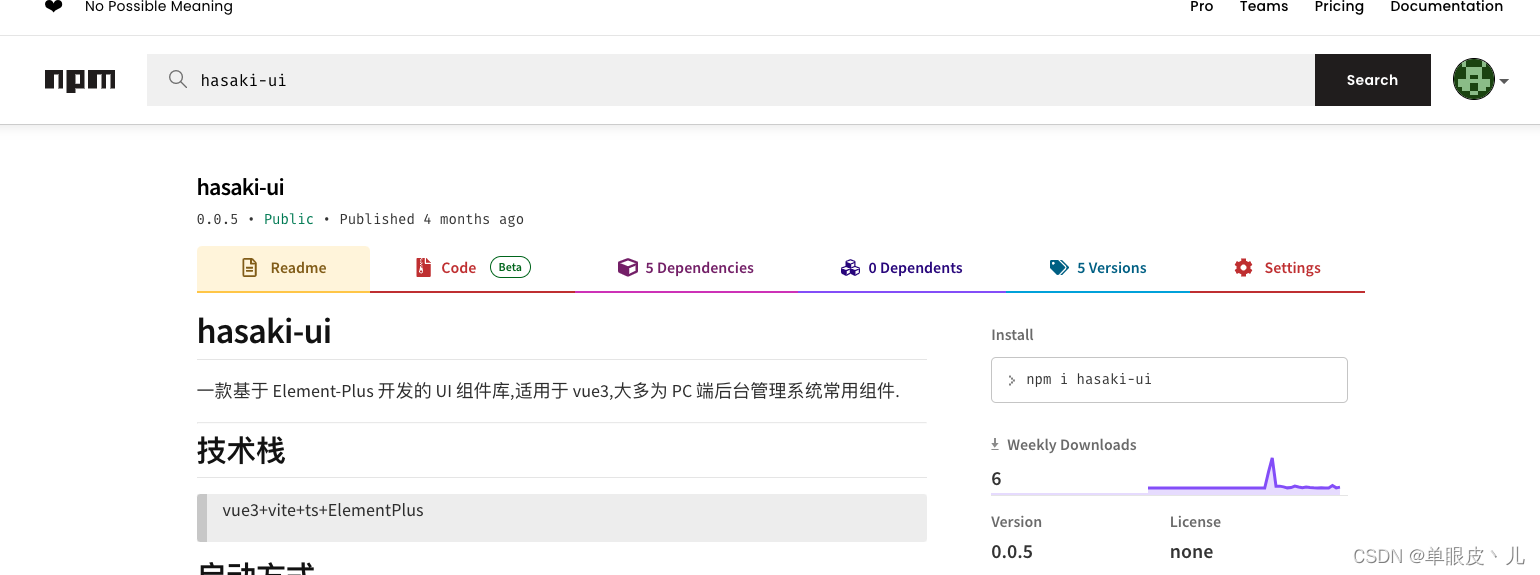The width and height of the screenshot is (1540, 575).
Task: Open the 0 Dependents tab
Action: [x=901, y=268]
